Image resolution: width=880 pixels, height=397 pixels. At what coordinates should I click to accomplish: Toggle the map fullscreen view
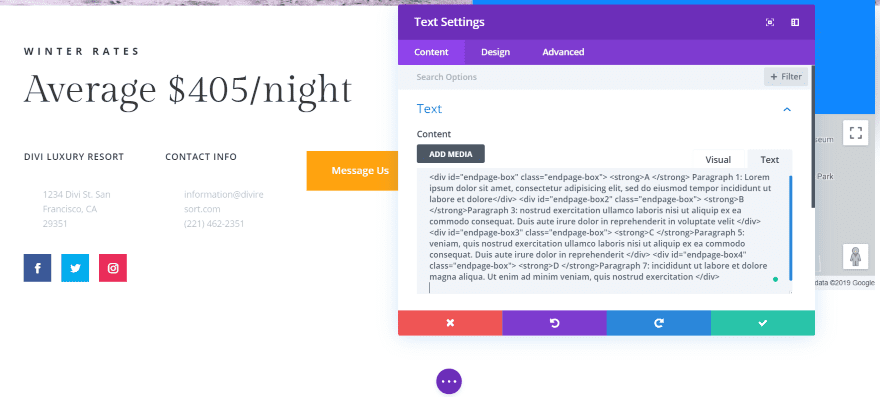click(855, 133)
